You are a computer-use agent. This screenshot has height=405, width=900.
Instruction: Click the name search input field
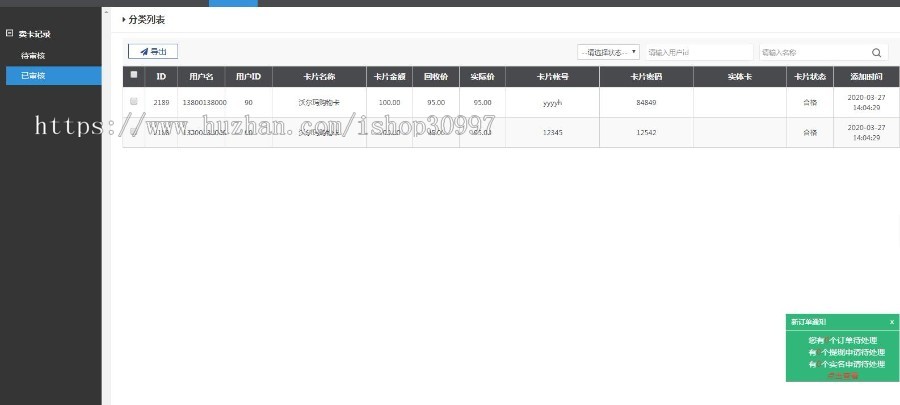pyautogui.click(x=811, y=52)
